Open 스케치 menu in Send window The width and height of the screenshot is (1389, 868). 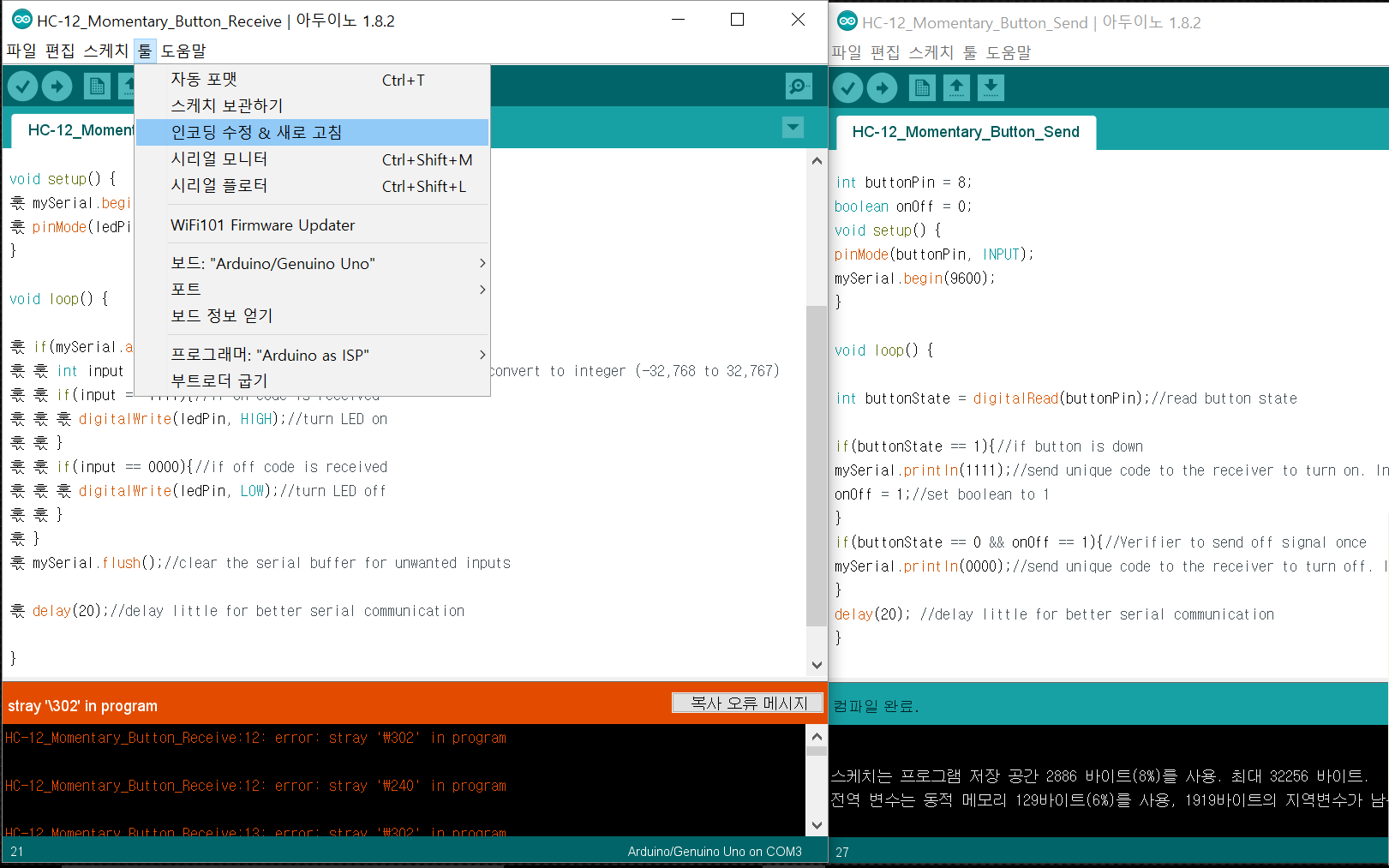pos(931,52)
